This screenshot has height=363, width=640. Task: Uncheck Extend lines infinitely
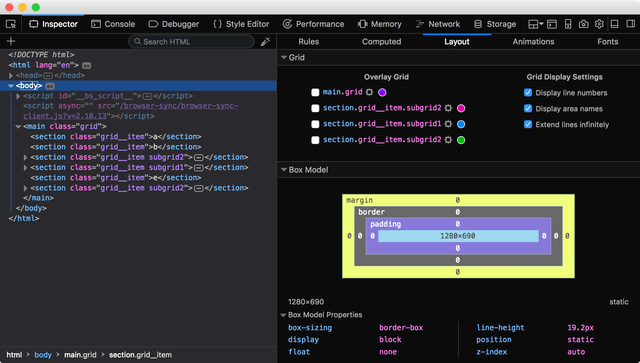tap(528, 125)
